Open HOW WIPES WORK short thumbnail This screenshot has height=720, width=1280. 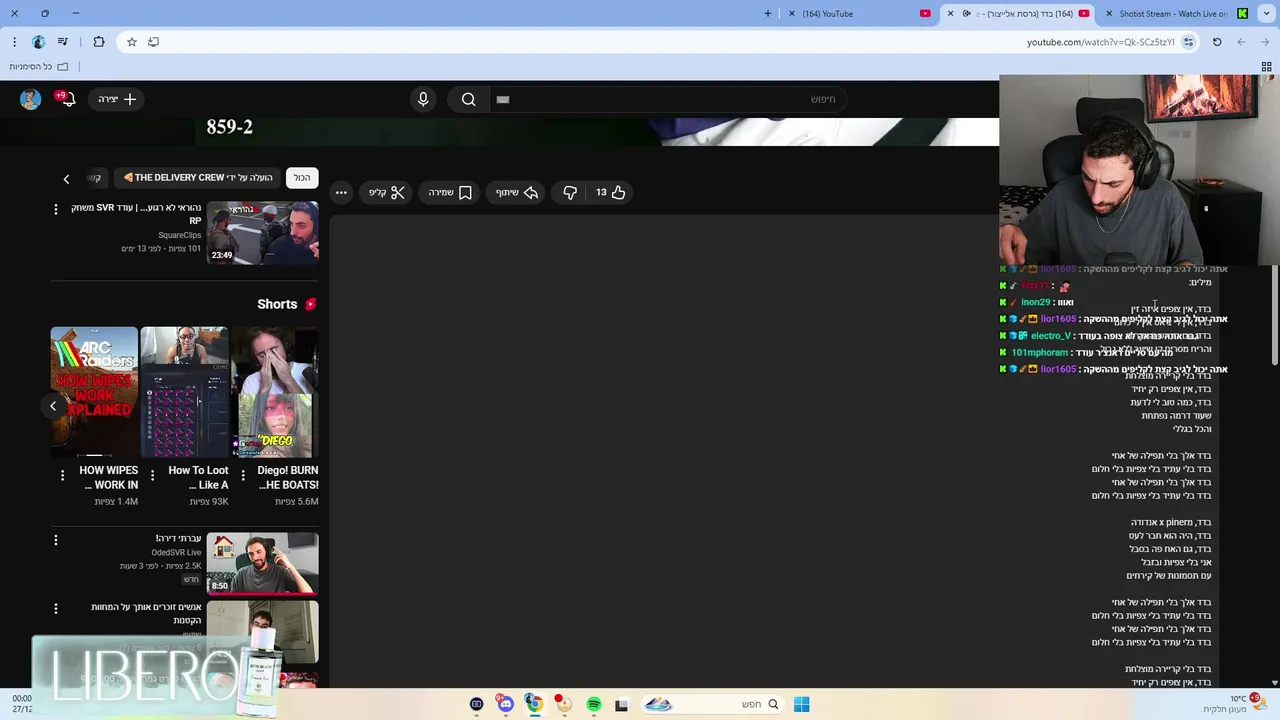coord(94,391)
